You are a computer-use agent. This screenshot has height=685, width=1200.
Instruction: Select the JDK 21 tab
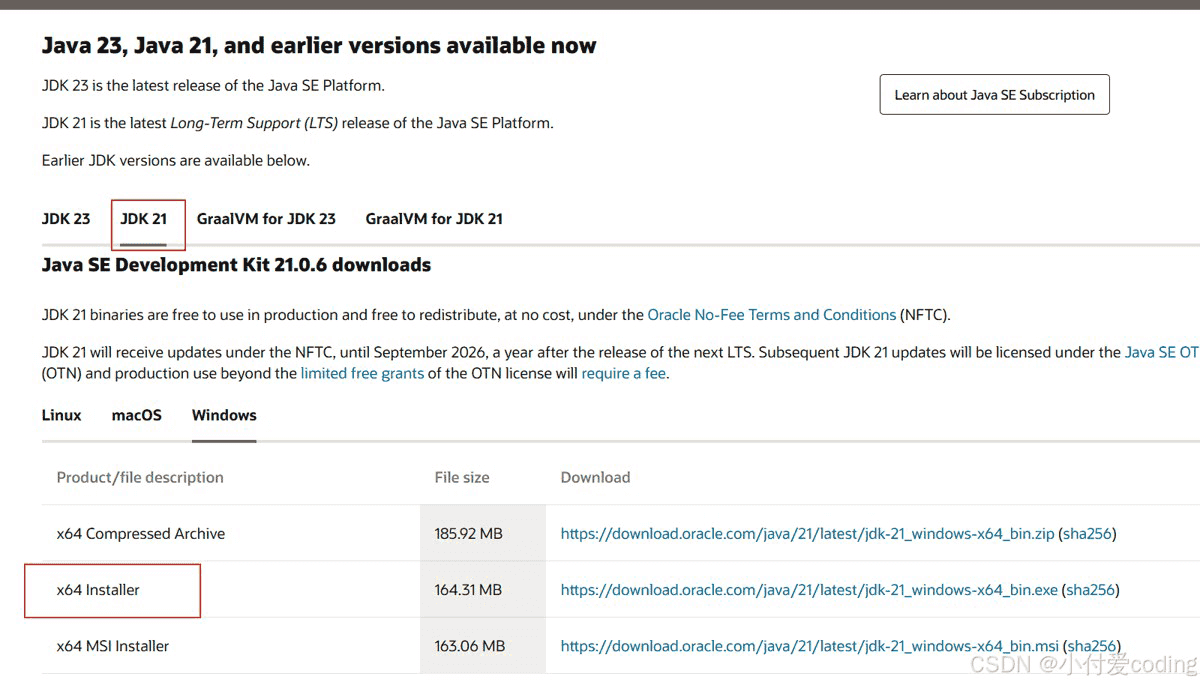(144, 219)
